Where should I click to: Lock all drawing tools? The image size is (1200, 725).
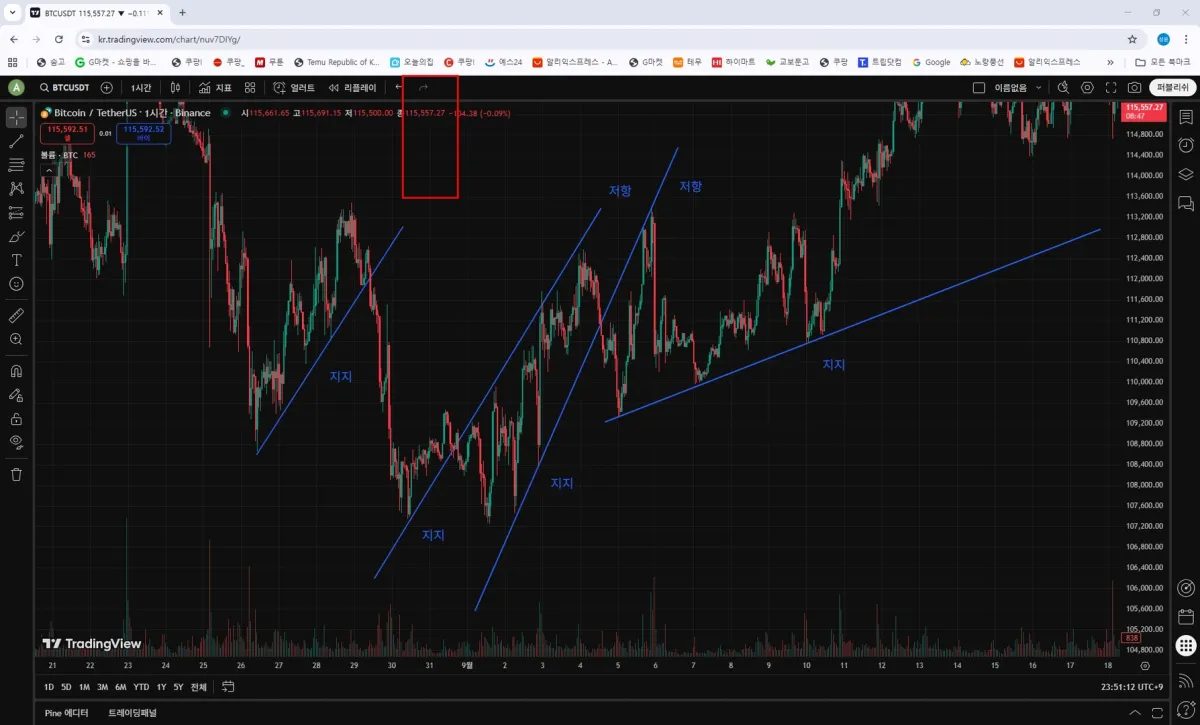(x=16, y=419)
